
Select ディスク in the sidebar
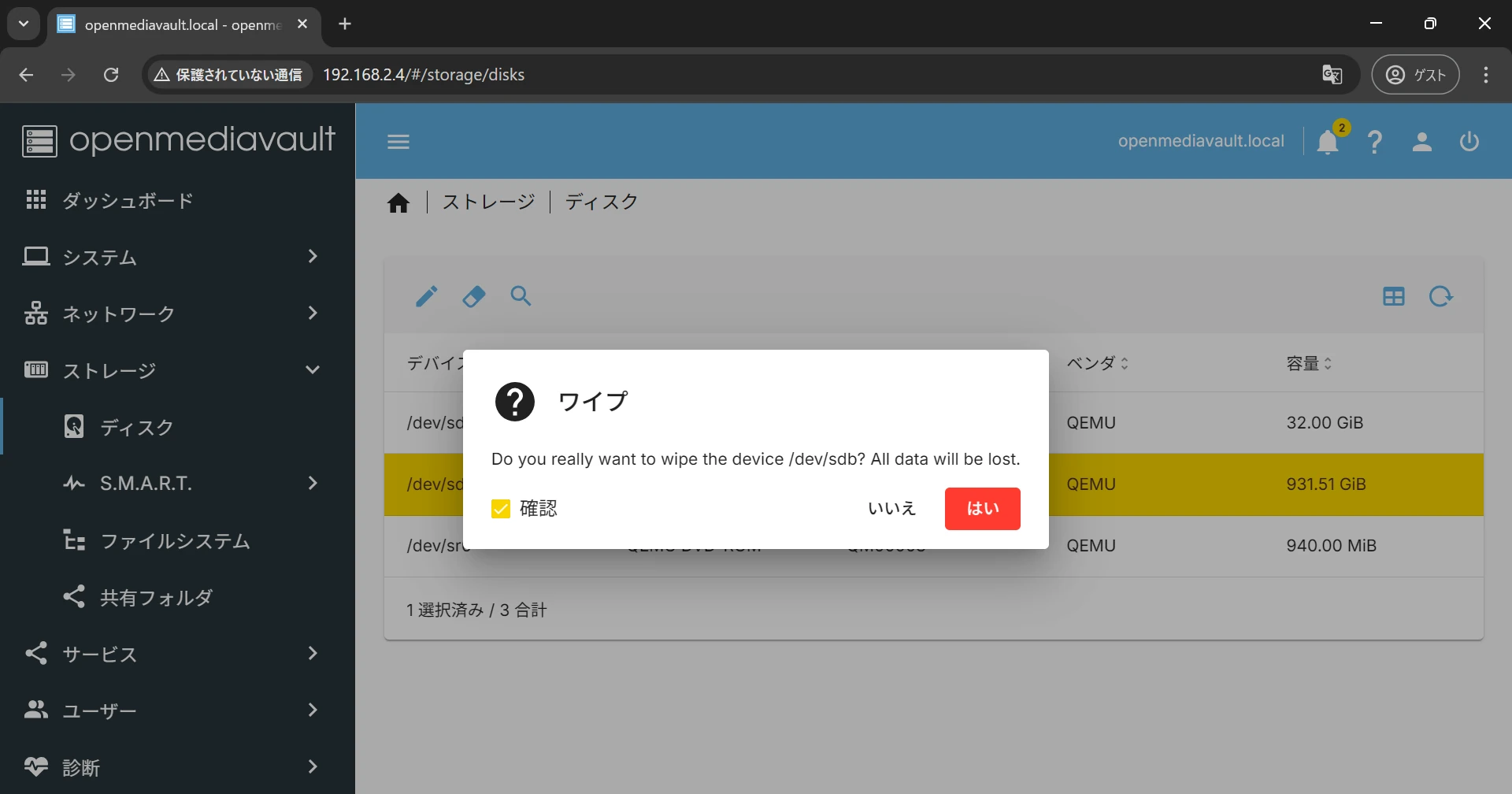[177, 427]
